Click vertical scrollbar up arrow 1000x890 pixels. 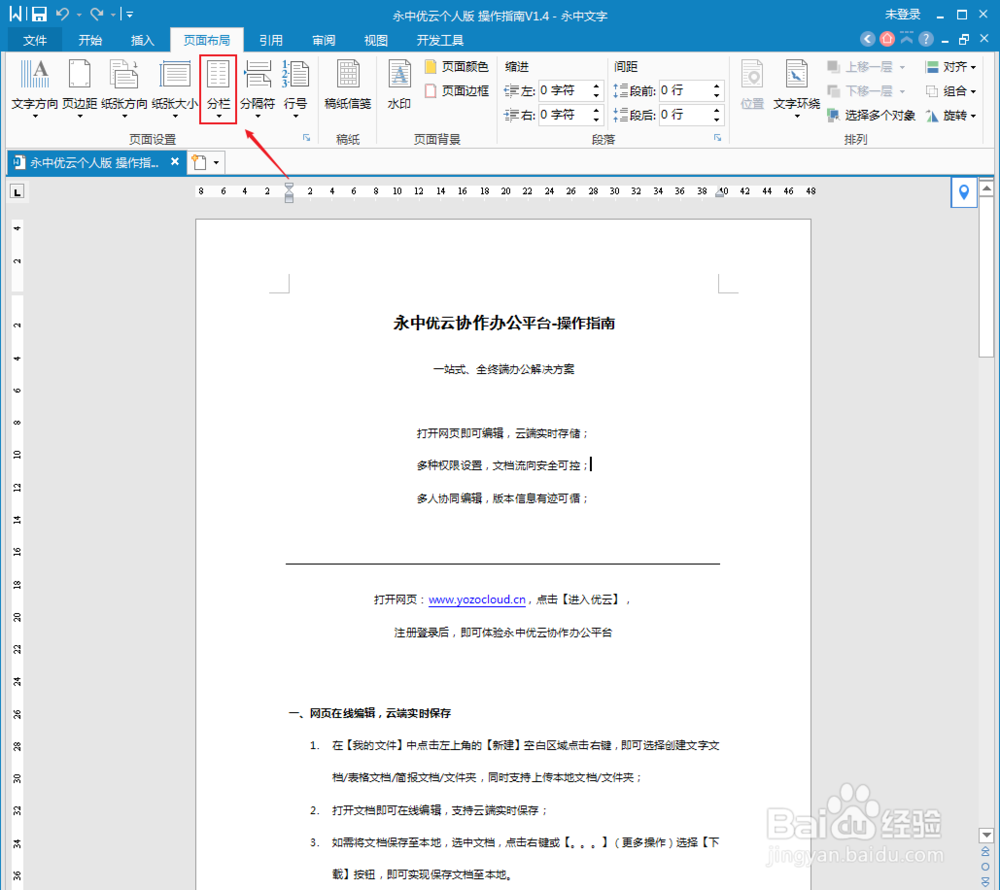point(986,188)
